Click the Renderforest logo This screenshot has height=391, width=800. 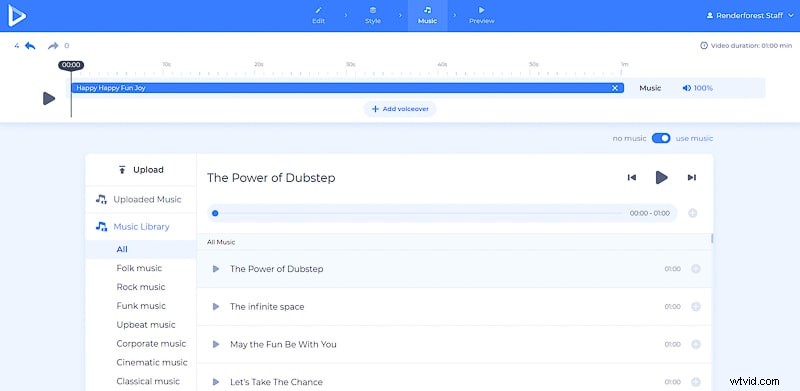click(x=17, y=15)
